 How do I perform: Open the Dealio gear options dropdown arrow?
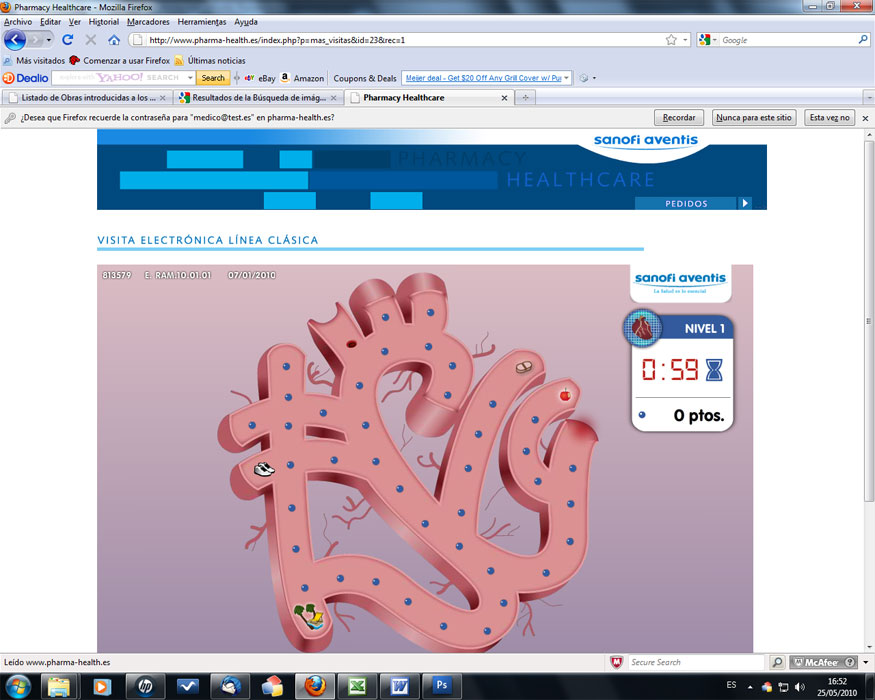pyautogui.click(x=594, y=78)
